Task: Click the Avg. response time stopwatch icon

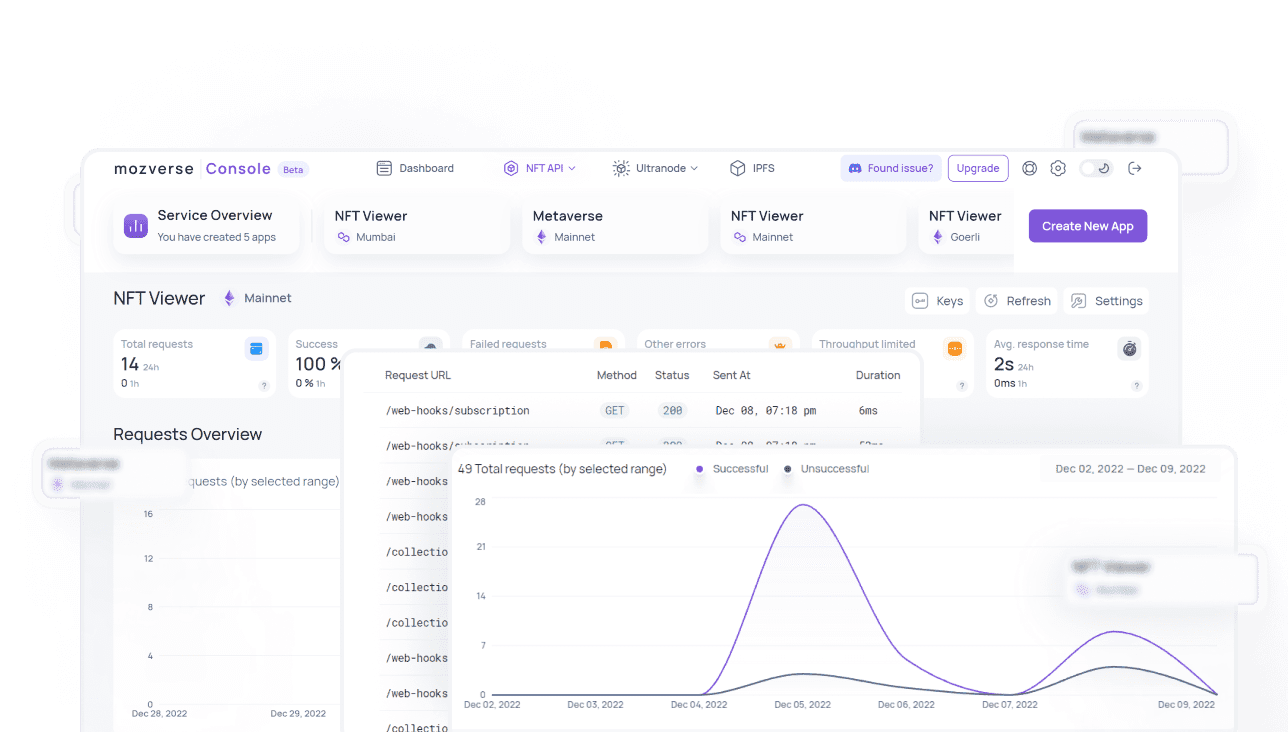Action: (x=1129, y=348)
